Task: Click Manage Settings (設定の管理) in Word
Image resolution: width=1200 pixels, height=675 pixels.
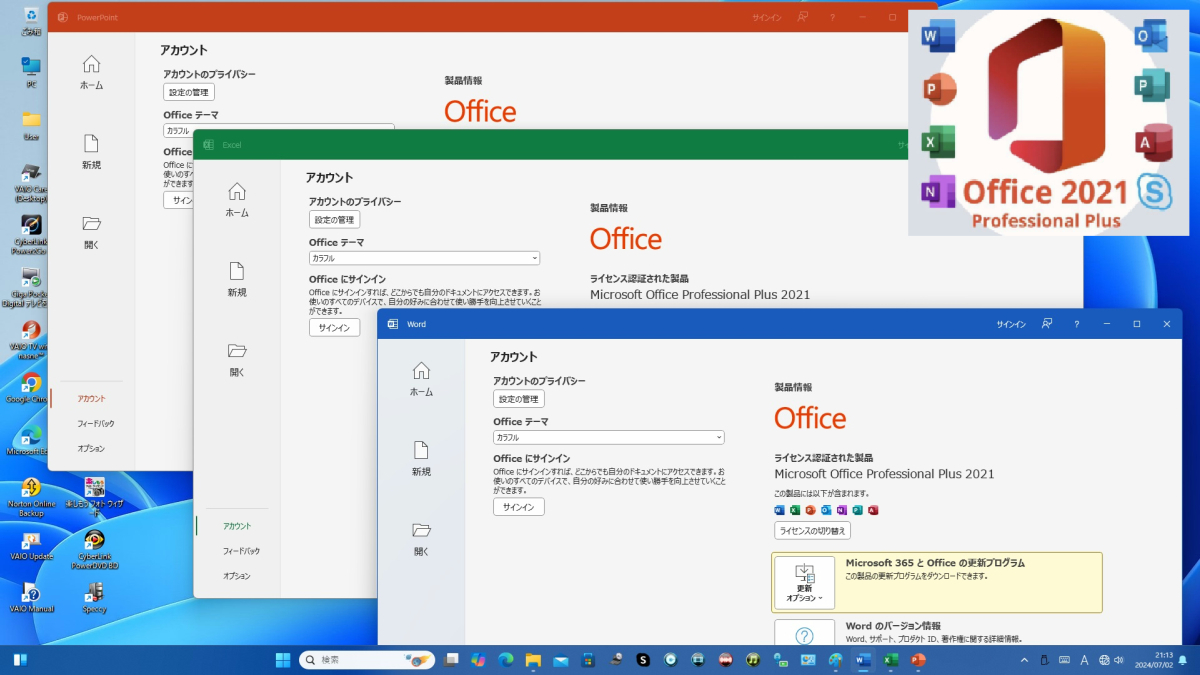Action: (x=518, y=399)
